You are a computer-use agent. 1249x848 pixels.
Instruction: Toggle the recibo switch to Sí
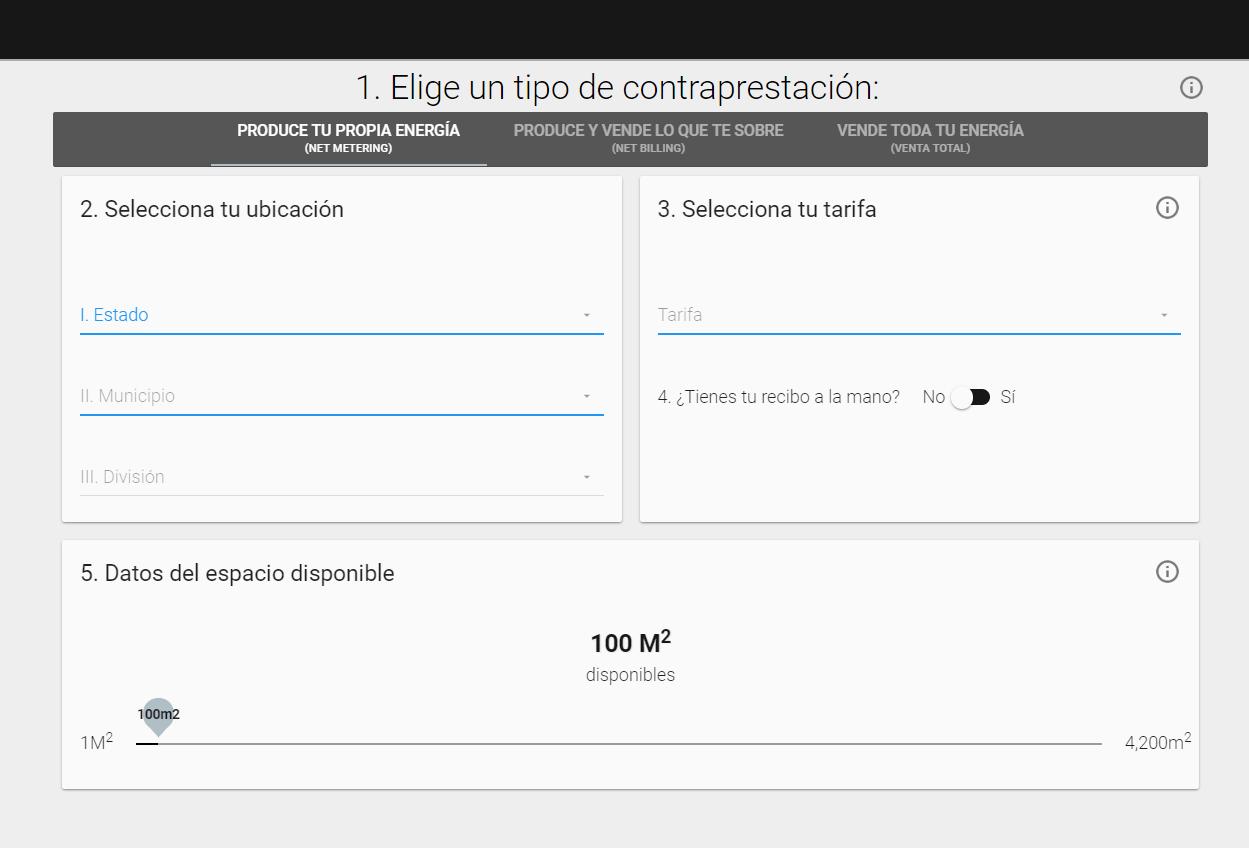tap(968, 397)
